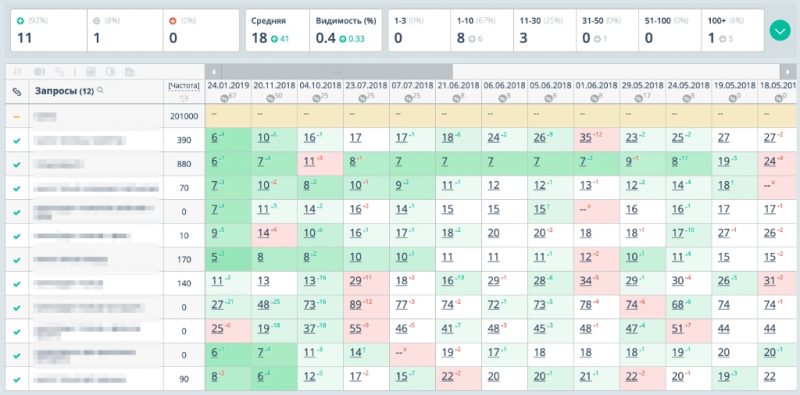Screen dimensions: 800x395
Task: Click the [Частота] column header link
Action: tap(184, 86)
